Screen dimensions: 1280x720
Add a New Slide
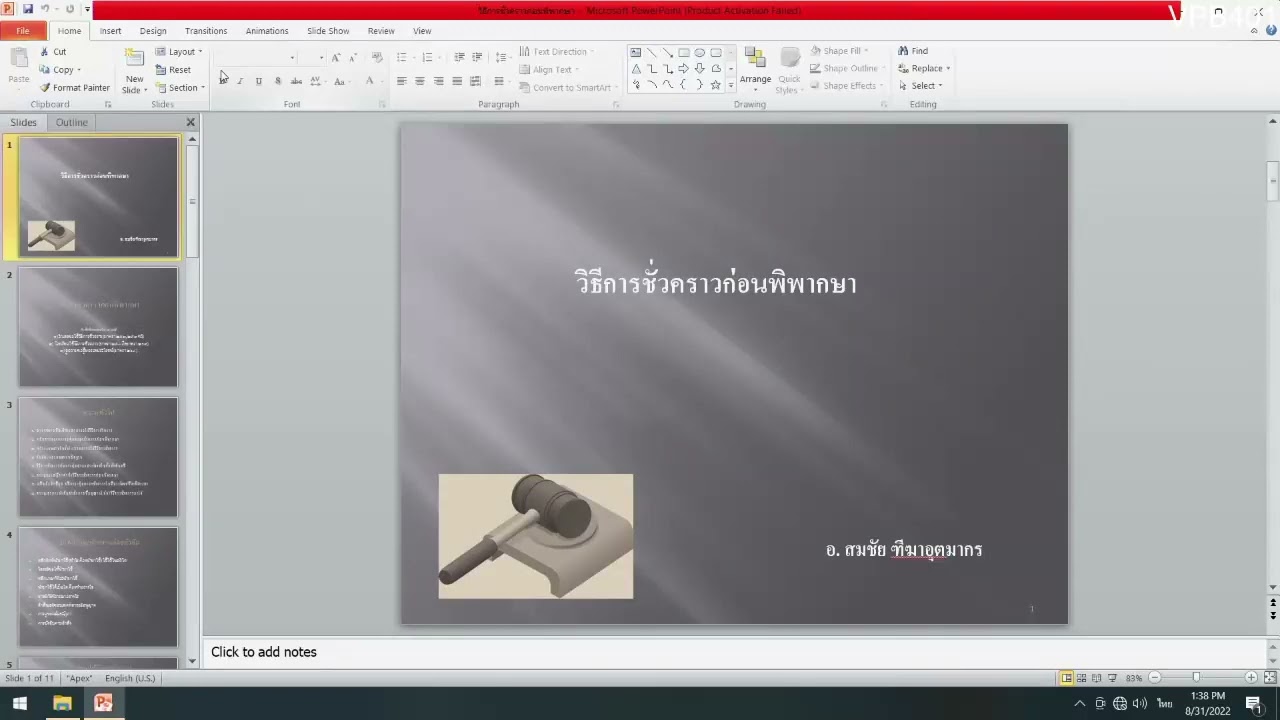tap(134, 72)
